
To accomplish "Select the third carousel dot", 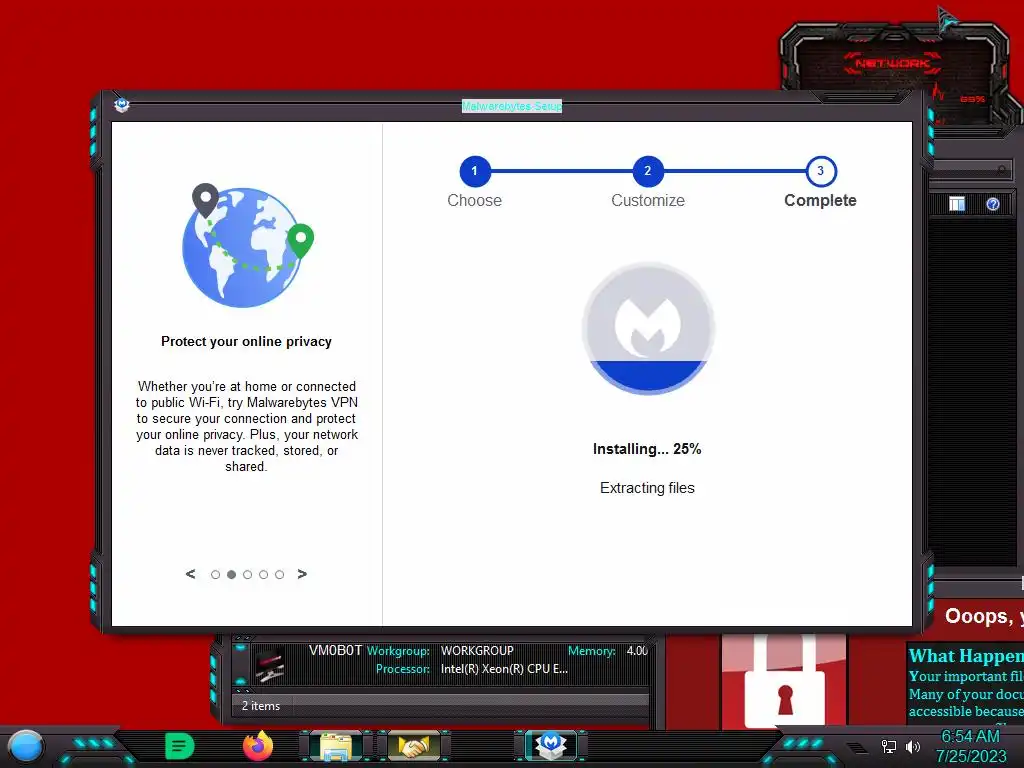I will coord(248,575).
